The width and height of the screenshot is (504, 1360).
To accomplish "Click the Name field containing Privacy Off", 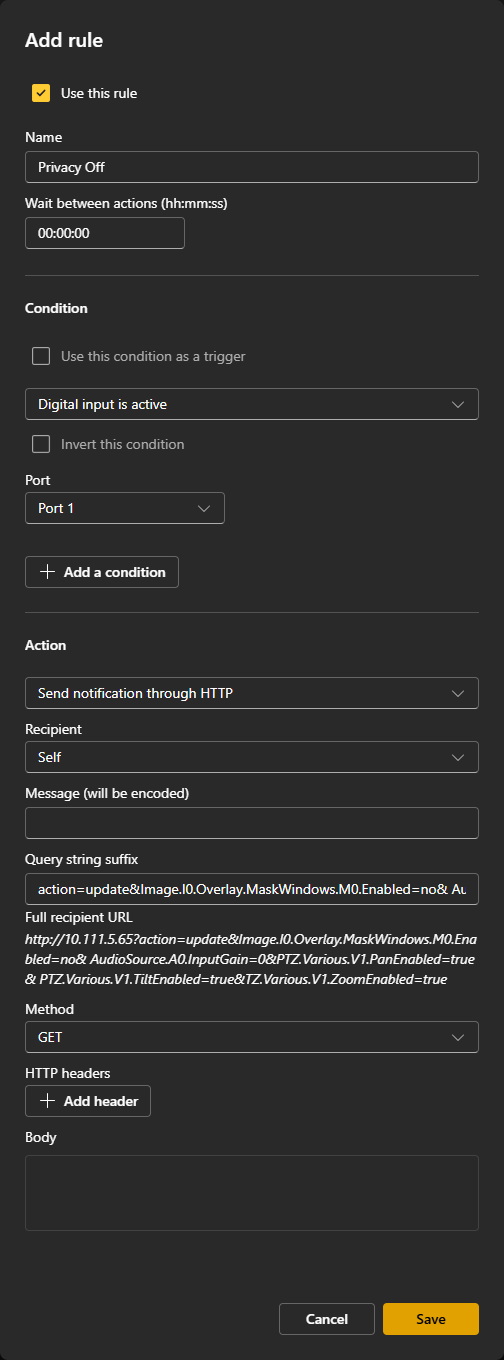I will (x=252, y=167).
